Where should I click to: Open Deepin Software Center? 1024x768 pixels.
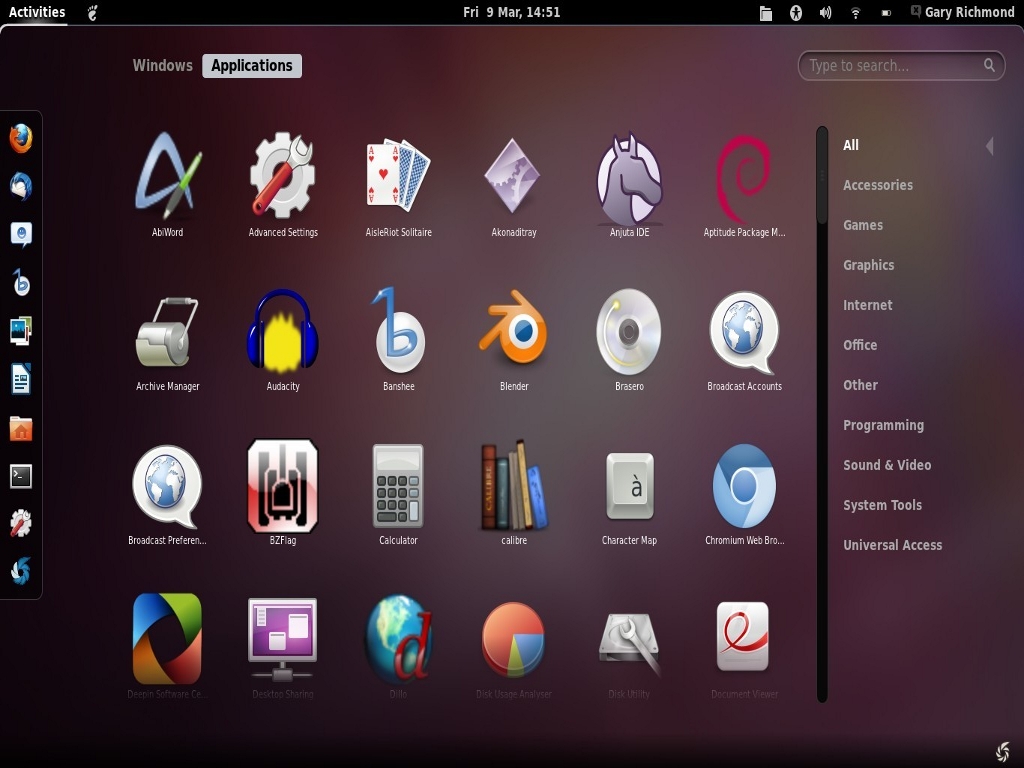(167, 647)
